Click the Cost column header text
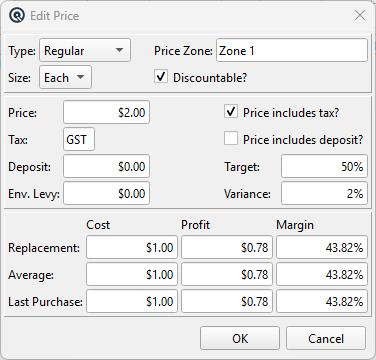376x360 pixels. click(x=98, y=225)
